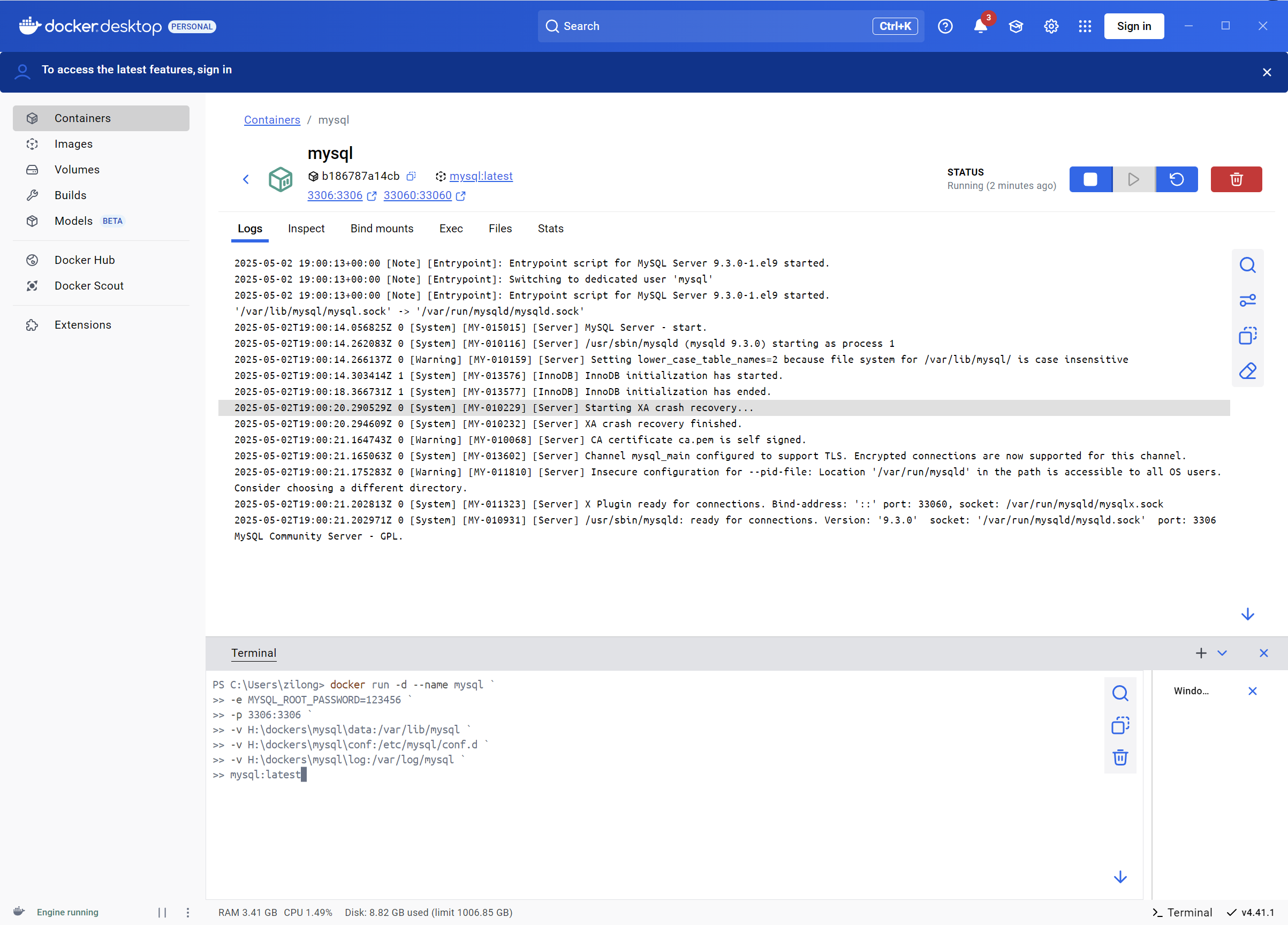Delete terminal session with trash icon
The height and width of the screenshot is (925, 1288).
[1120, 757]
